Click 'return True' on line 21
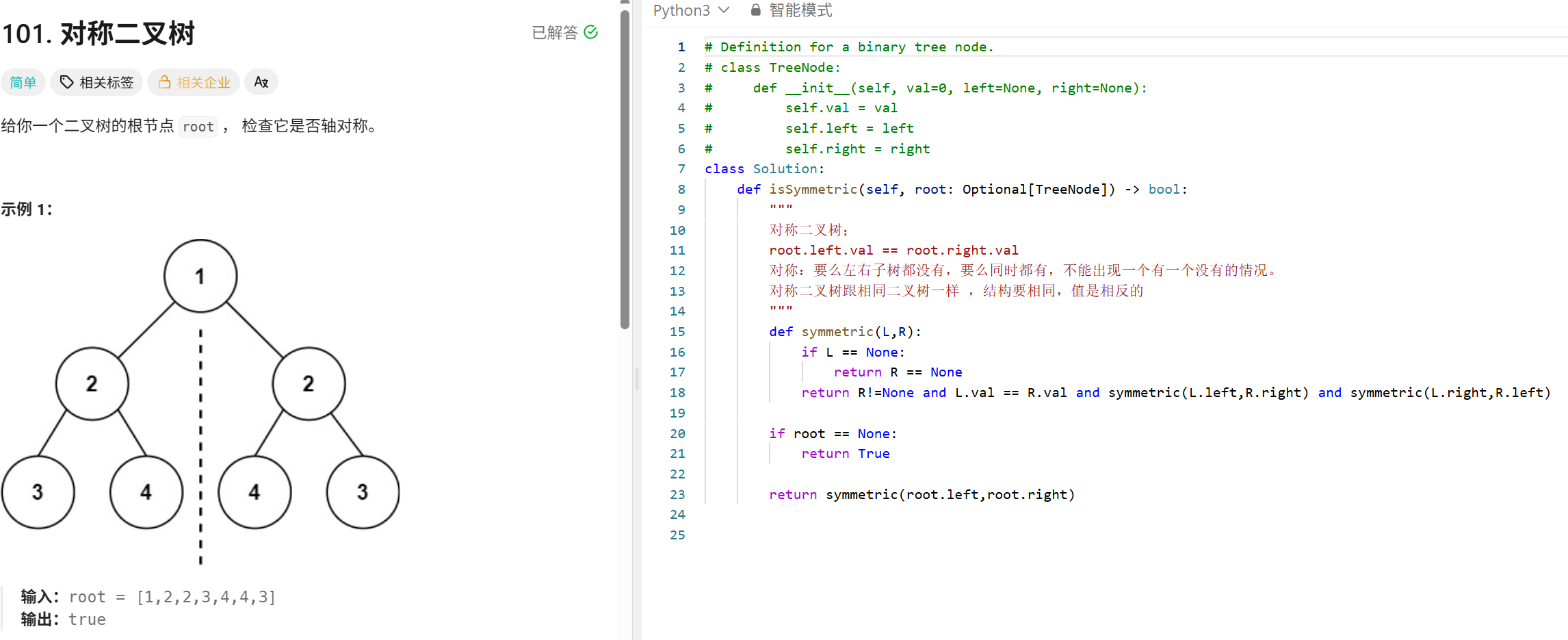The width and height of the screenshot is (1568, 640). pyautogui.click(x=846, y=454)
